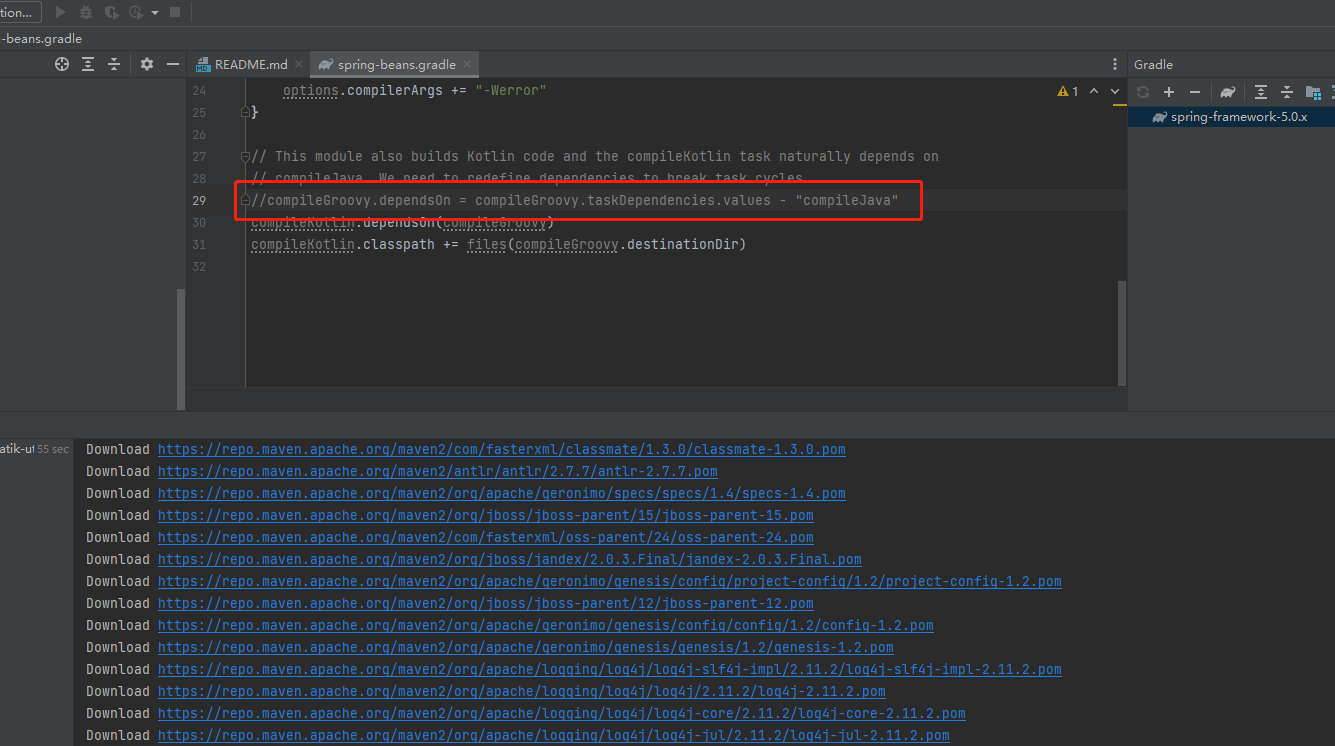Screen dimensions: 1335x746
Task: Click the Debug bug icon
Action: tap(86, 12)
